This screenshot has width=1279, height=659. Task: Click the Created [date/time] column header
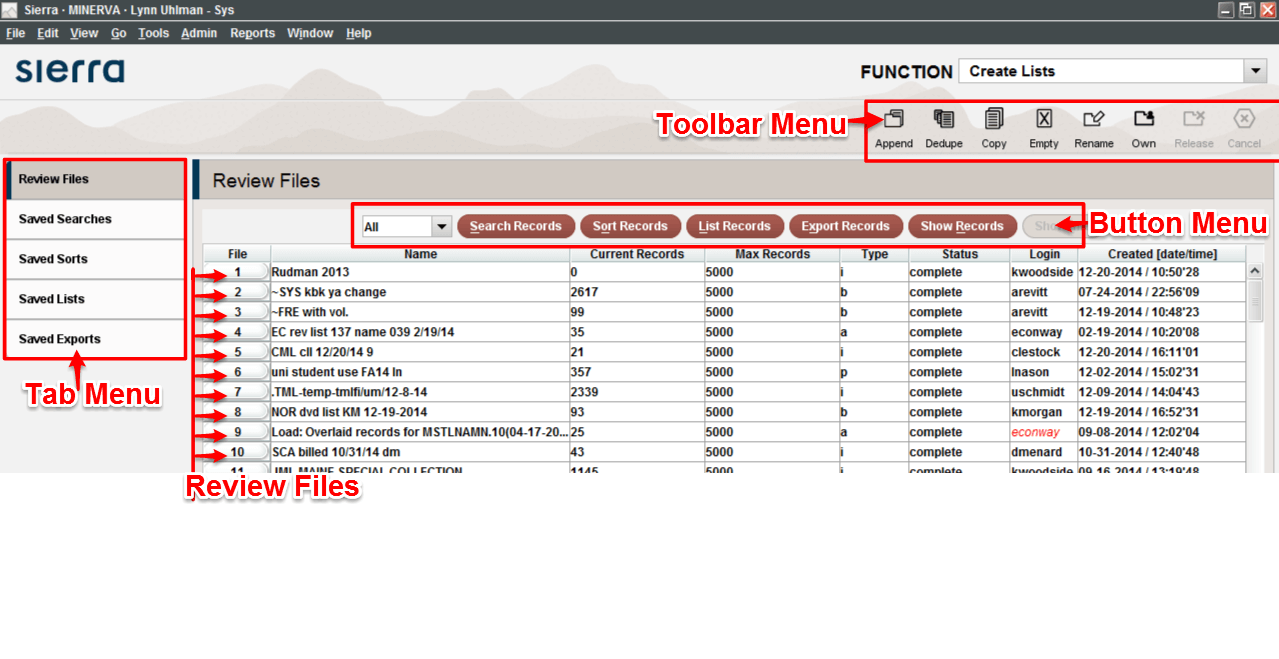tap(1162, 254)
